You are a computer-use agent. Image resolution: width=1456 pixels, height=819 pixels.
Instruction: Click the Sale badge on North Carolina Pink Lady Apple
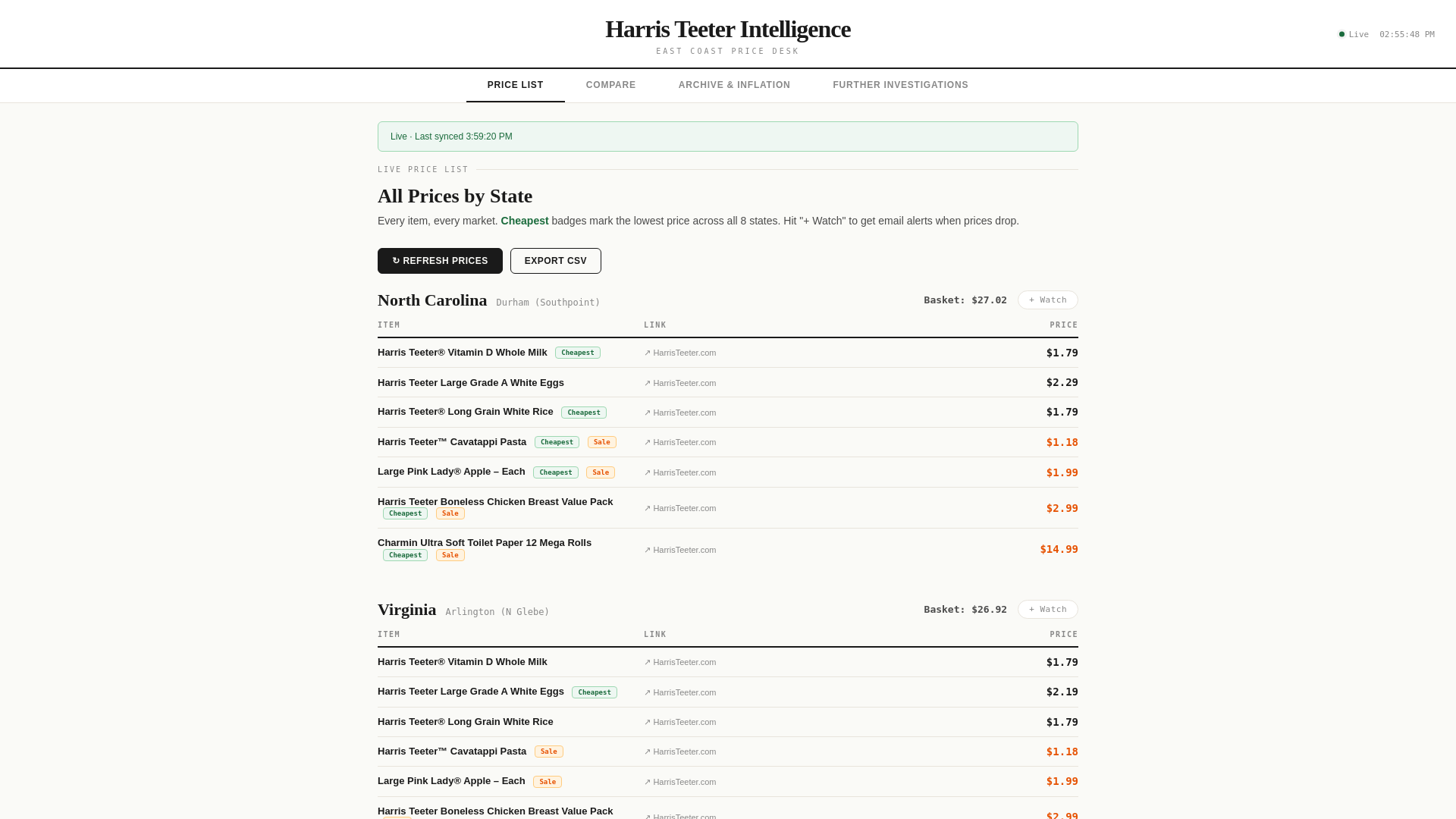601,472
